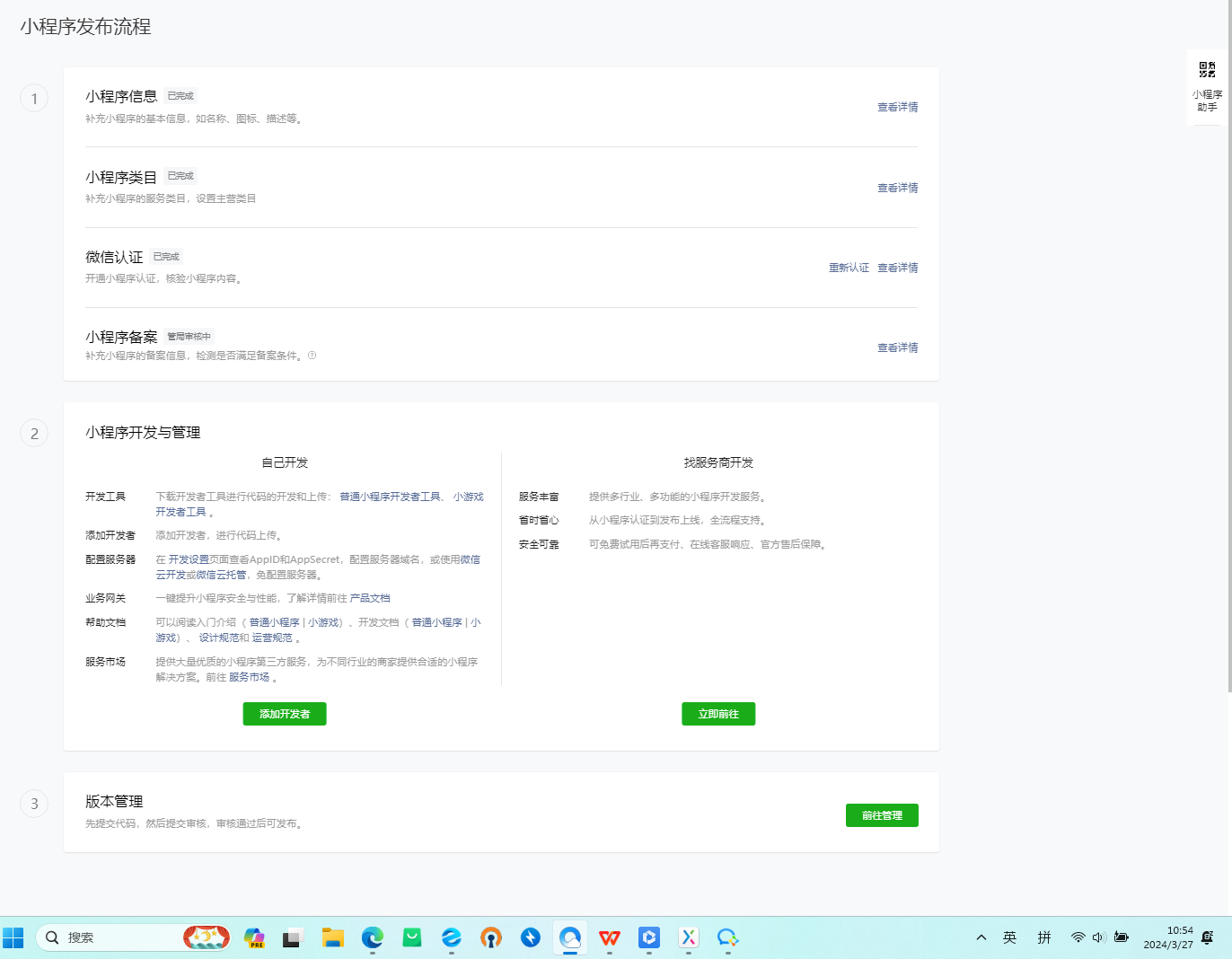The width and height of the screenshot is (1232, 959).
Task: Open 查看详情 for 小程序类目
Action: 897,188
